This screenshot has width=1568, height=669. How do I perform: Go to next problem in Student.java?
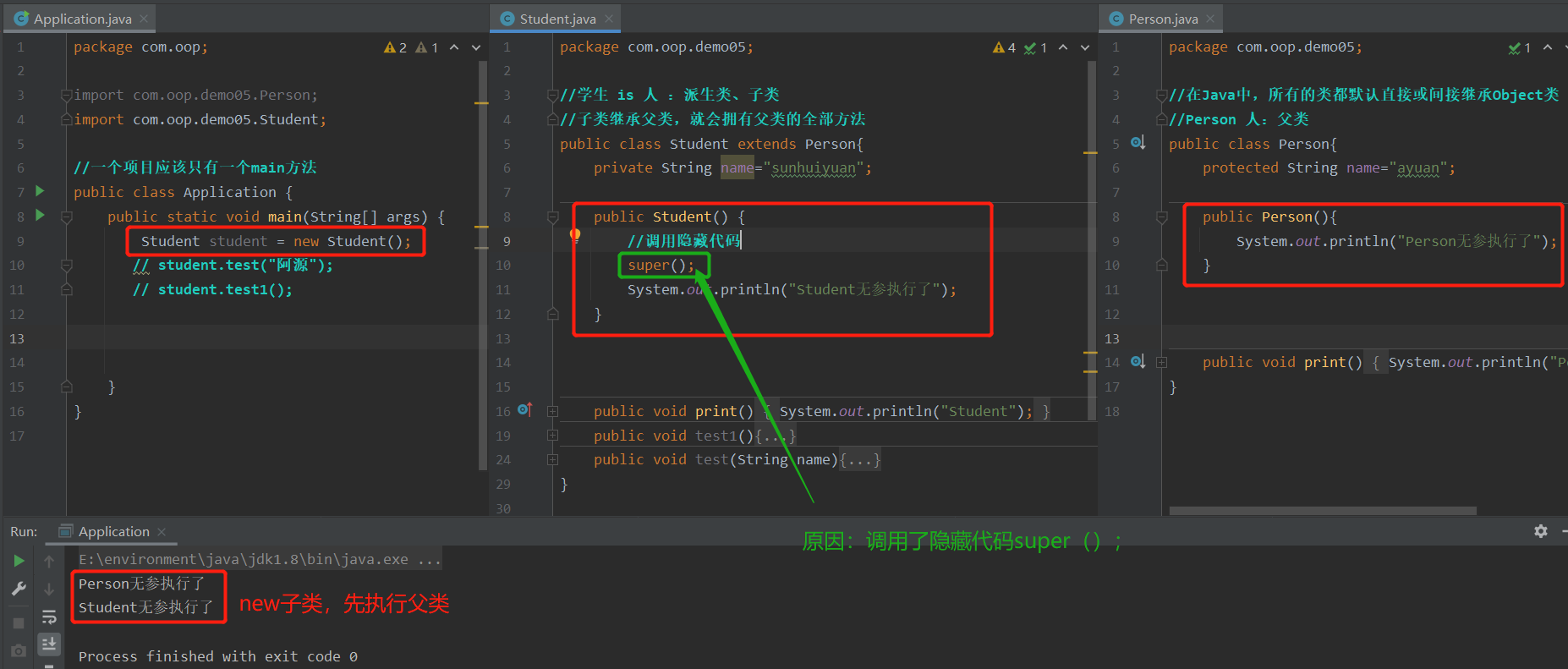click(1085, 47)
